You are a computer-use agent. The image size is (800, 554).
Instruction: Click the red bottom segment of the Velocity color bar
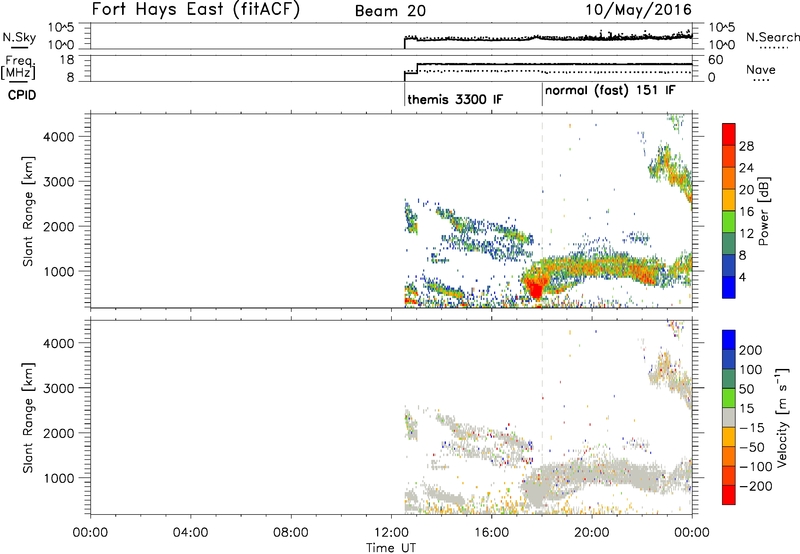point(729,495)
